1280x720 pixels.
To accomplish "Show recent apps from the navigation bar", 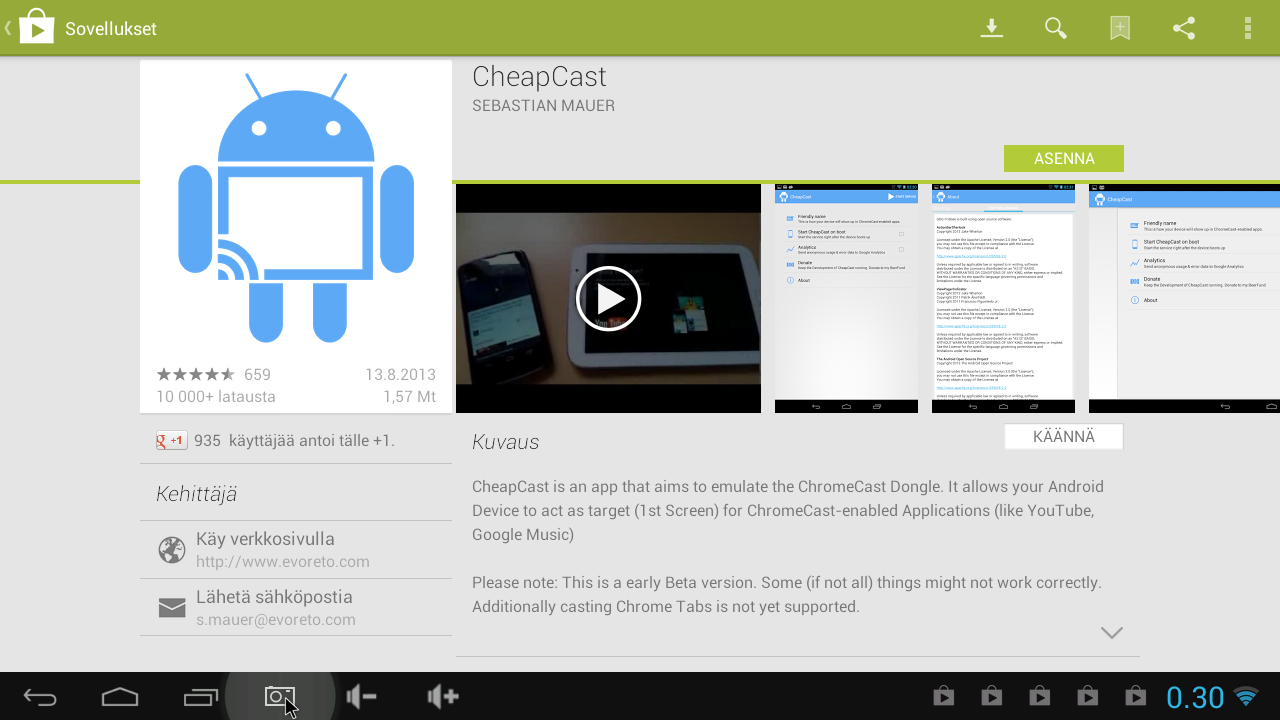I will coord(200,697).
